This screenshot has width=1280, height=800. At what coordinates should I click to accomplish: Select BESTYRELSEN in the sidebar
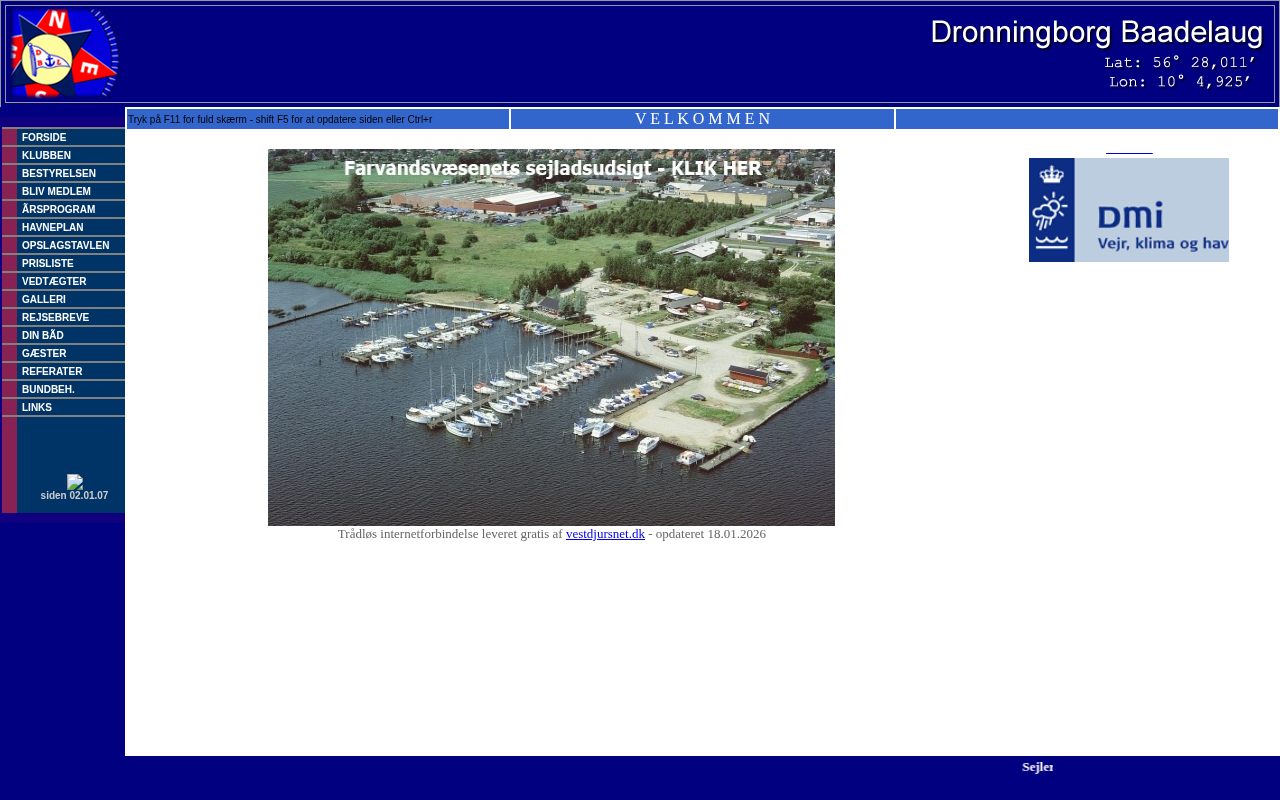tap(58, 174)
